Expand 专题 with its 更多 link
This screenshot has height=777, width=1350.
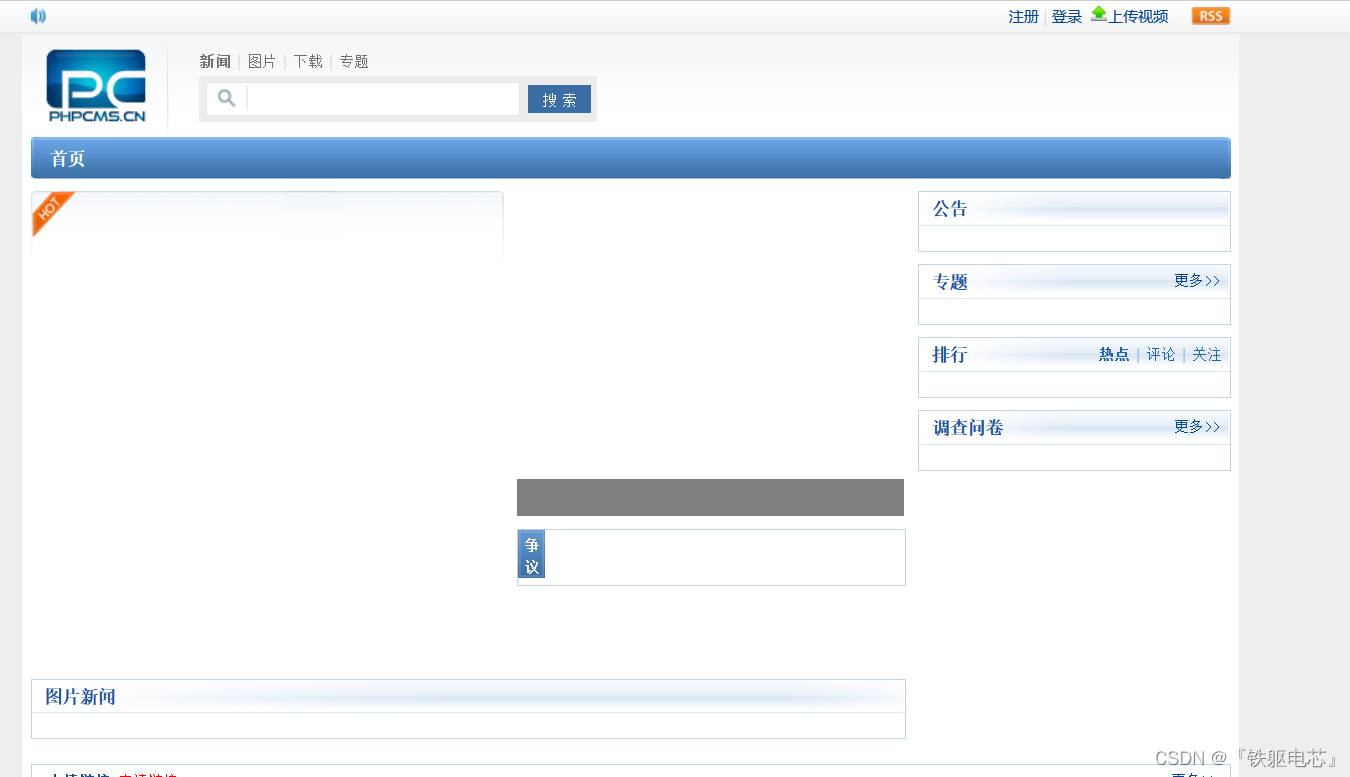[1196, 281]
